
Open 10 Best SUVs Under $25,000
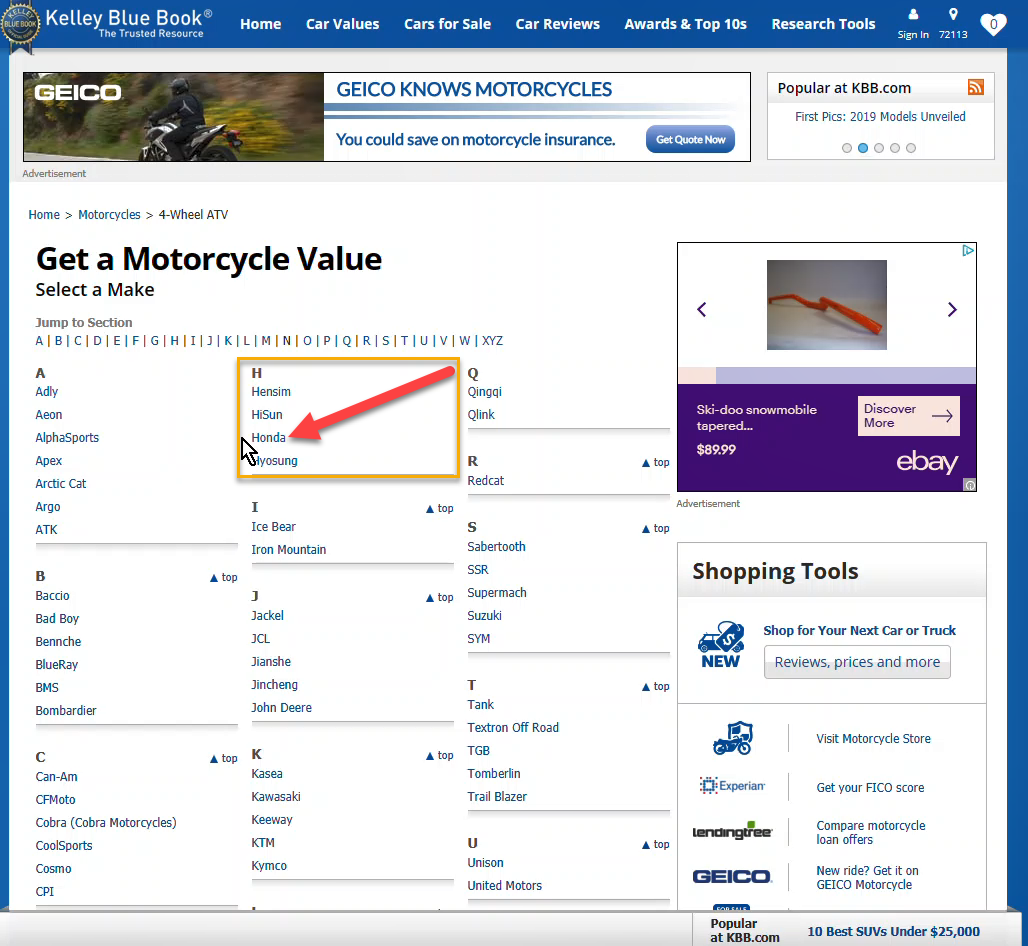tap(893, 932)
